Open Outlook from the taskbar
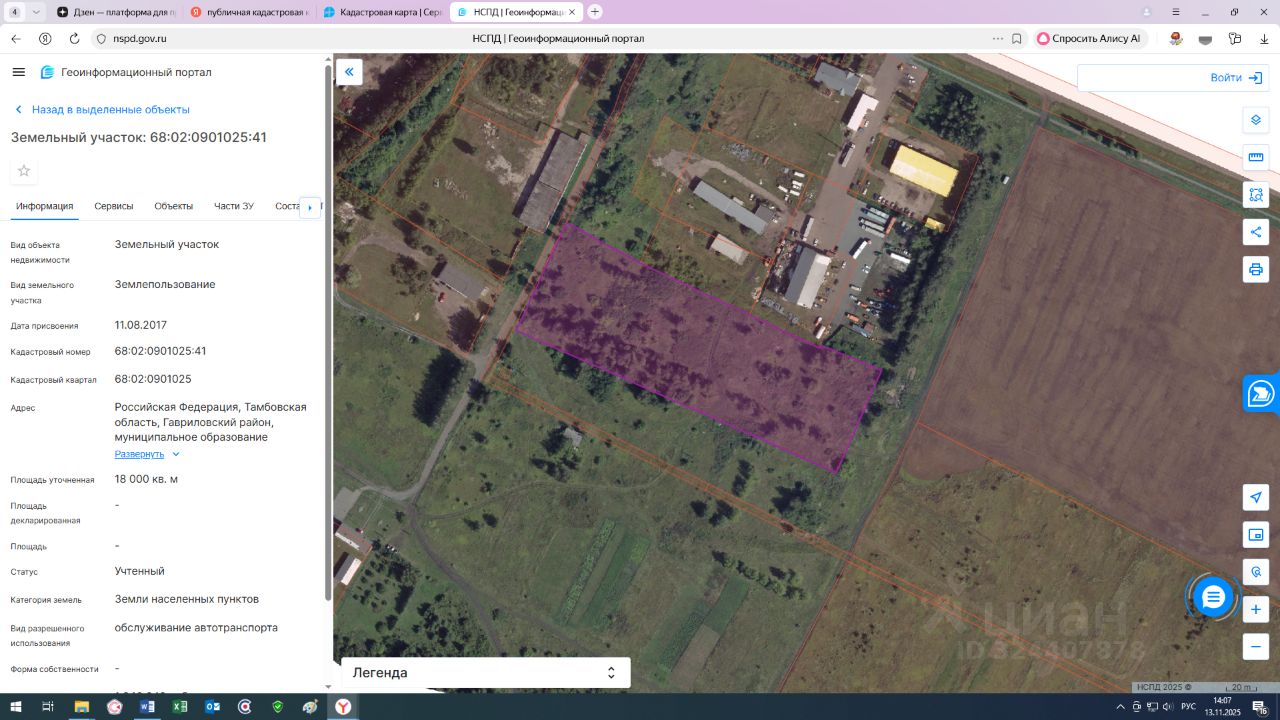 pyautogui.click(x=212, y=707)
